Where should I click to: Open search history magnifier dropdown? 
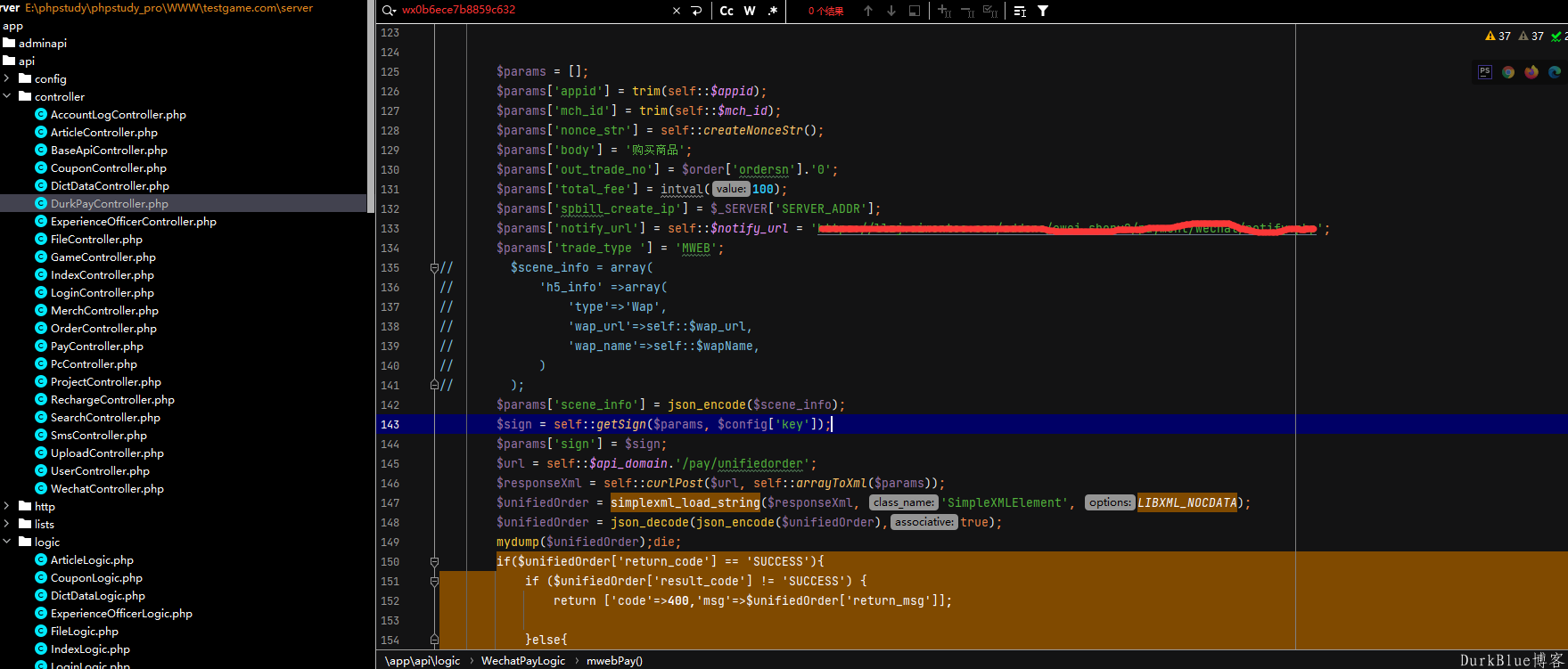pos(389,11)
